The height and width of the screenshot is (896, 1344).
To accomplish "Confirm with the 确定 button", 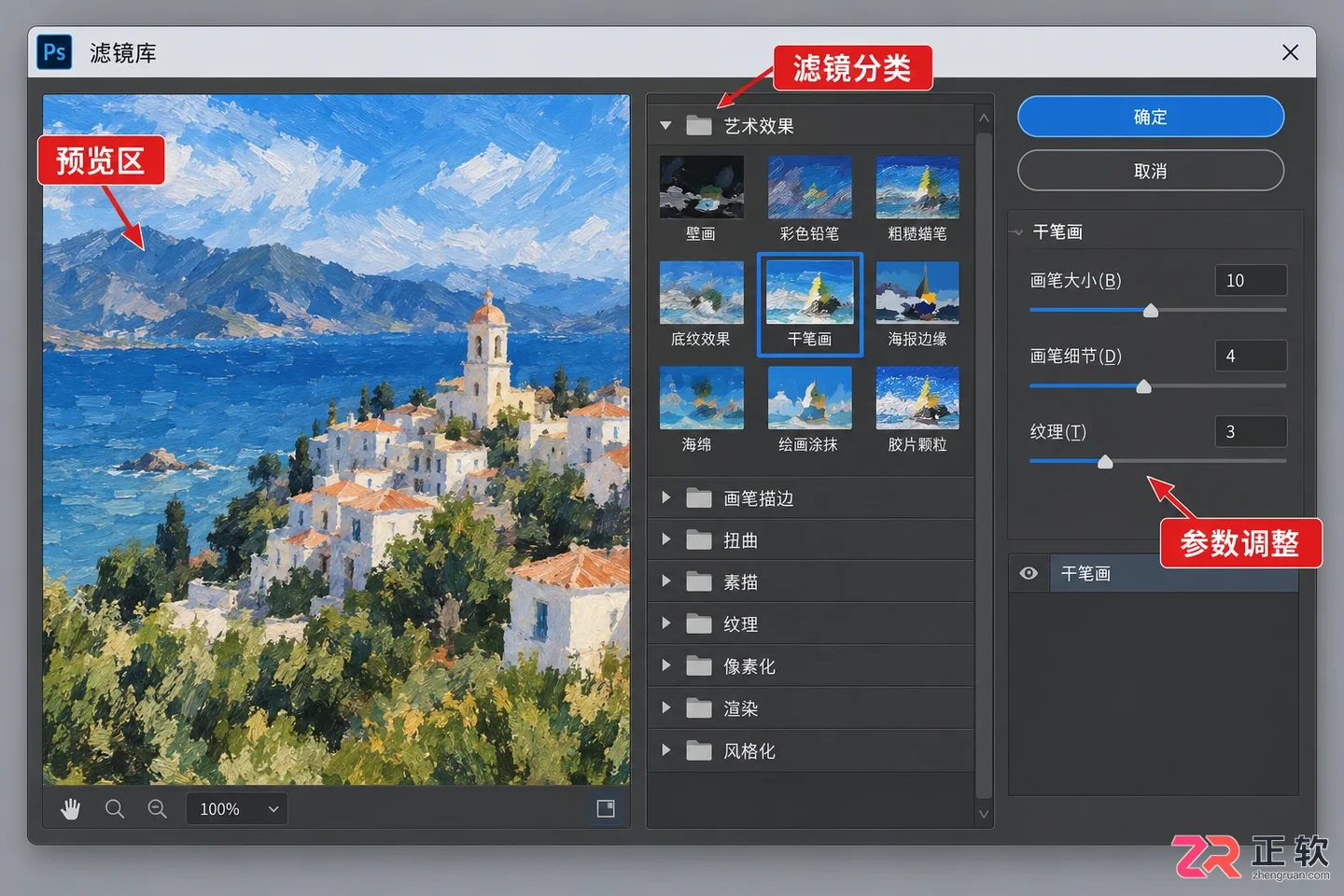I will coord(1151,117).
